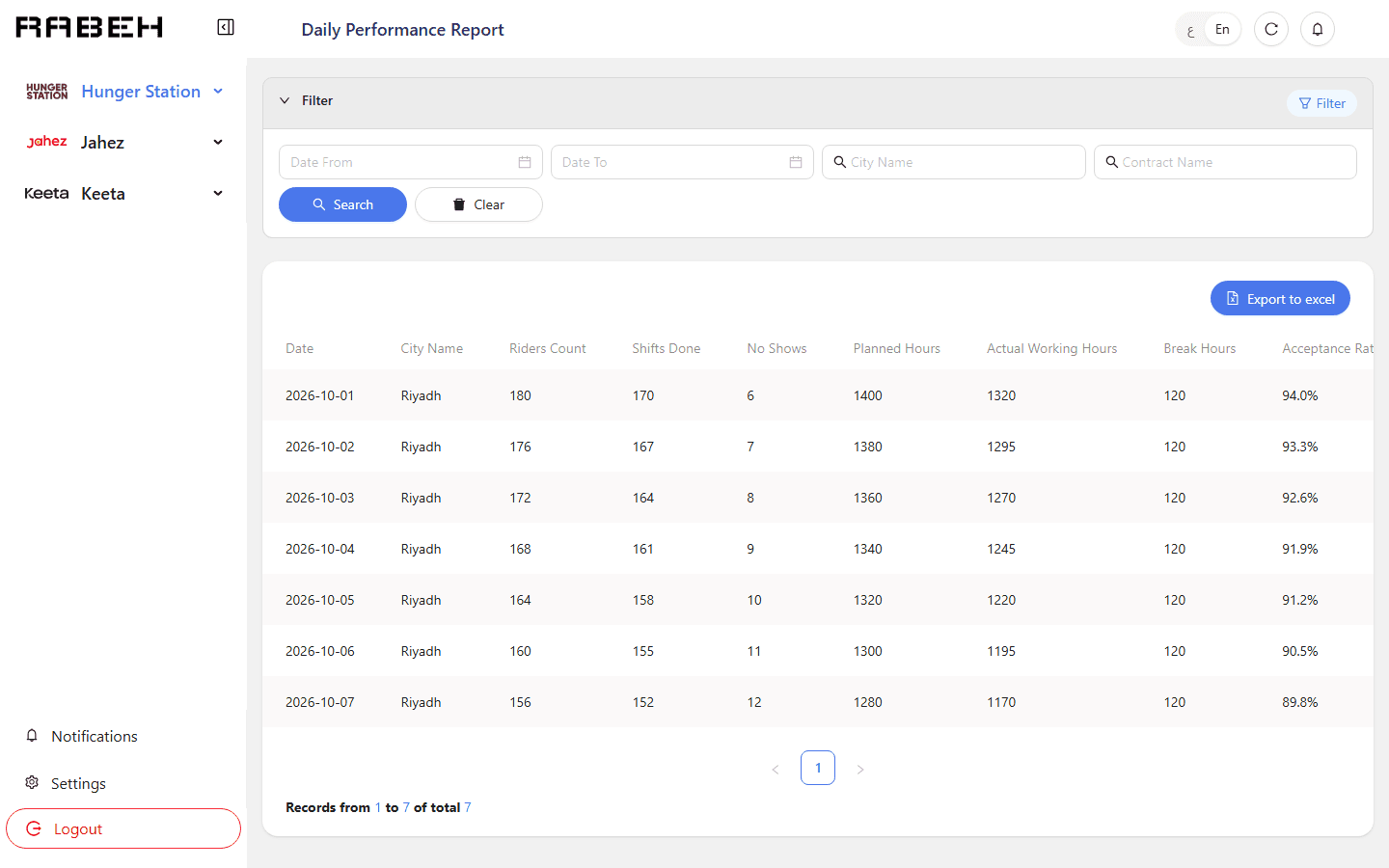This screenshot has height=868, width=1389.
Task: Click the Keeta logo icon
Action: coord(46,193)
